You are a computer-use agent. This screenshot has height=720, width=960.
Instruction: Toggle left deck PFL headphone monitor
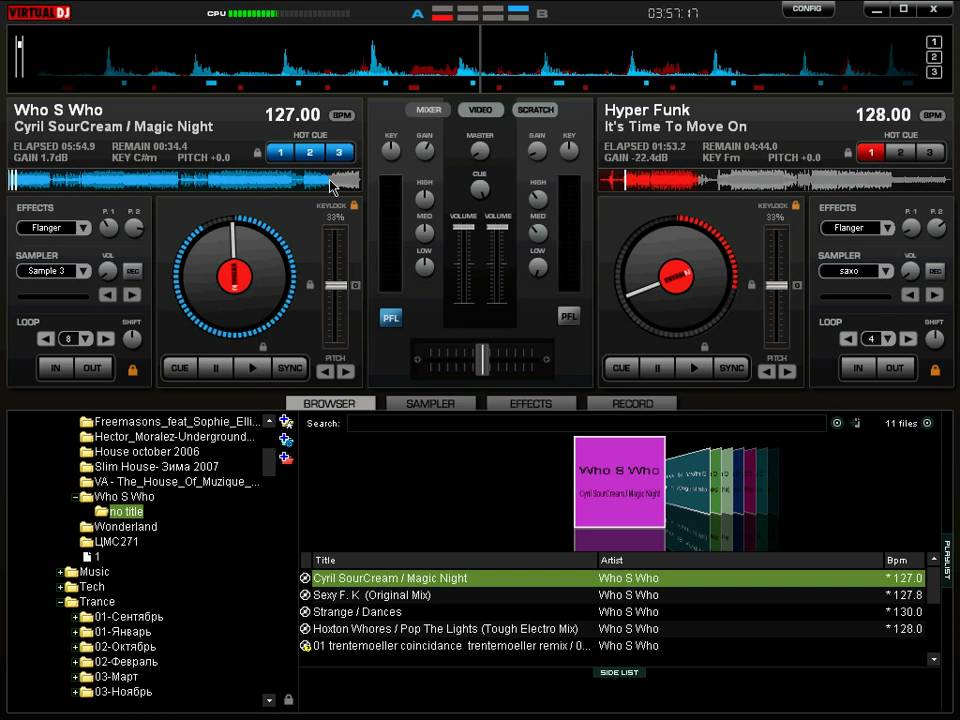[391, 318]
